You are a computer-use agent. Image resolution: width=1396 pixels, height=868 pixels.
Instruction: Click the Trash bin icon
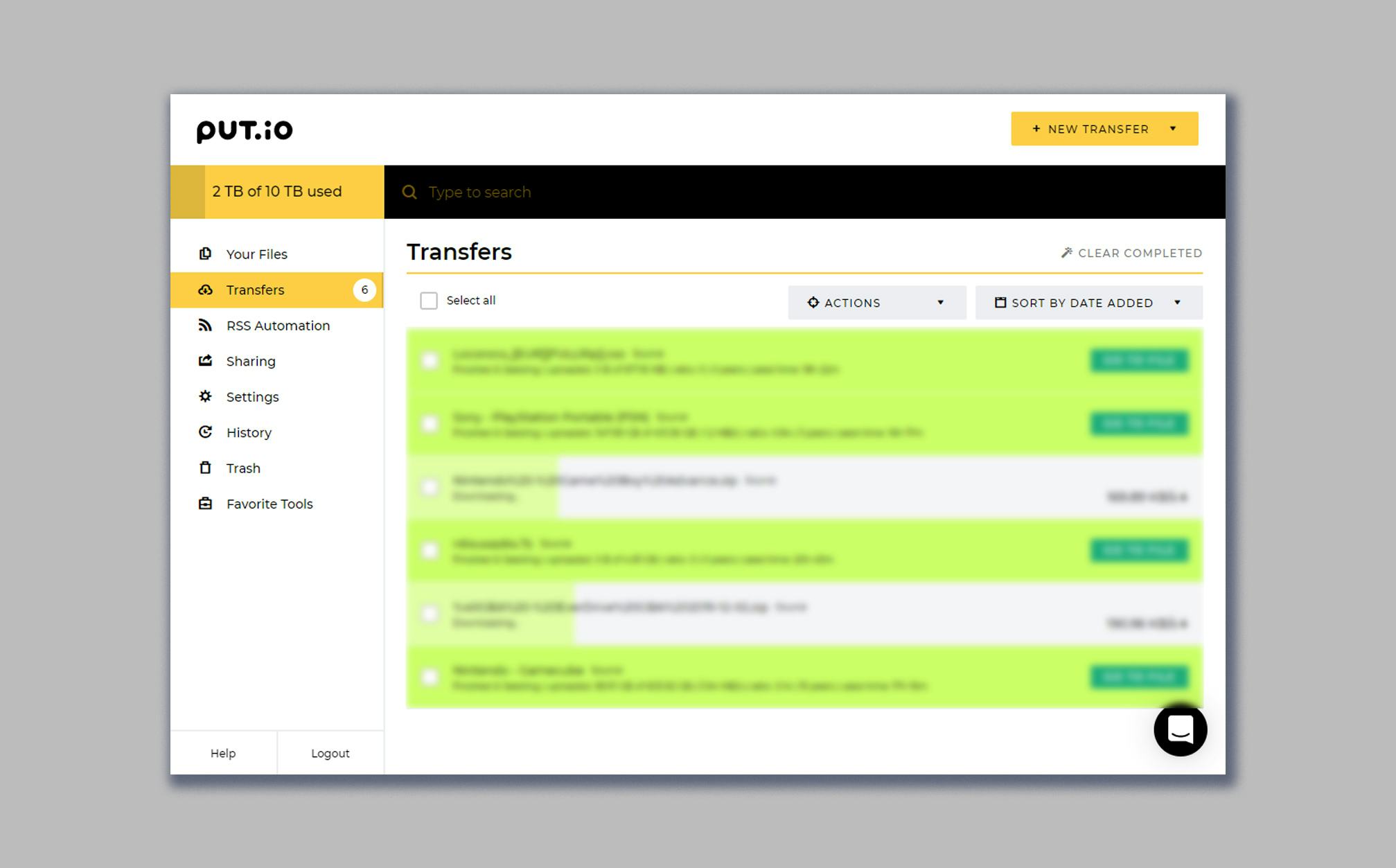tap(205, 468)
